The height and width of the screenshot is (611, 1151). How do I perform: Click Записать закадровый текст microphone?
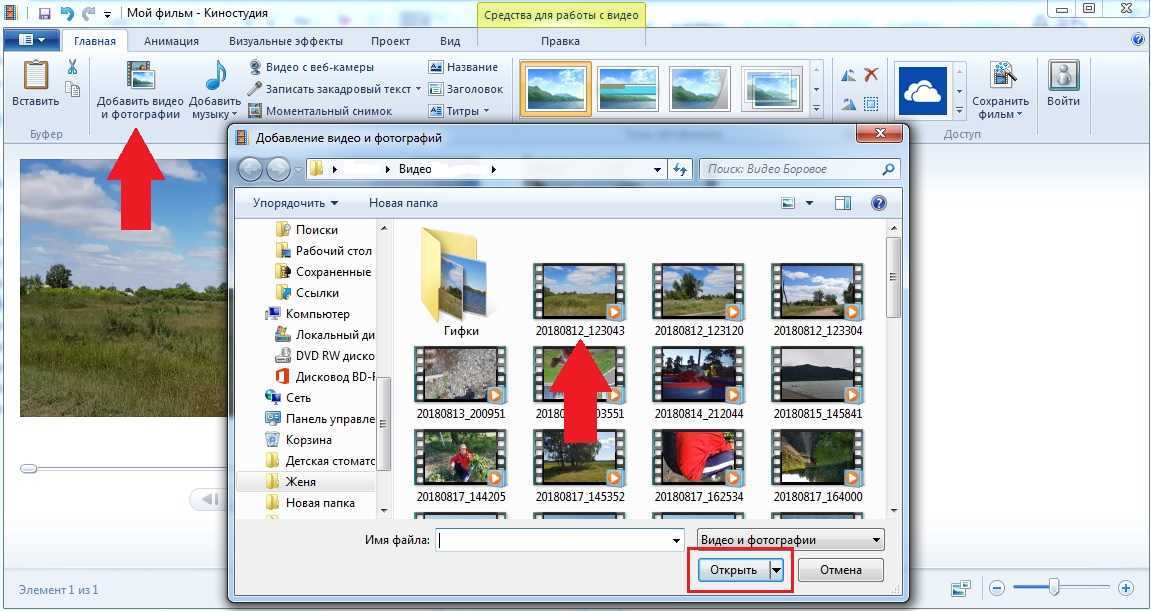254,89
